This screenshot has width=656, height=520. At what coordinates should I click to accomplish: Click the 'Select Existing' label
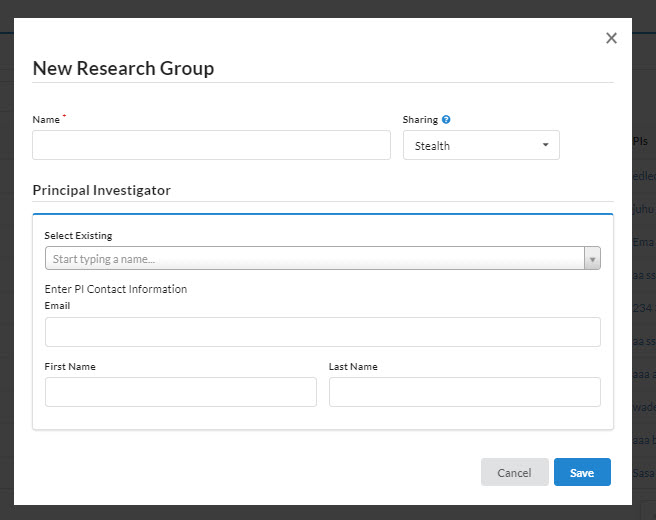pos(78,236)
